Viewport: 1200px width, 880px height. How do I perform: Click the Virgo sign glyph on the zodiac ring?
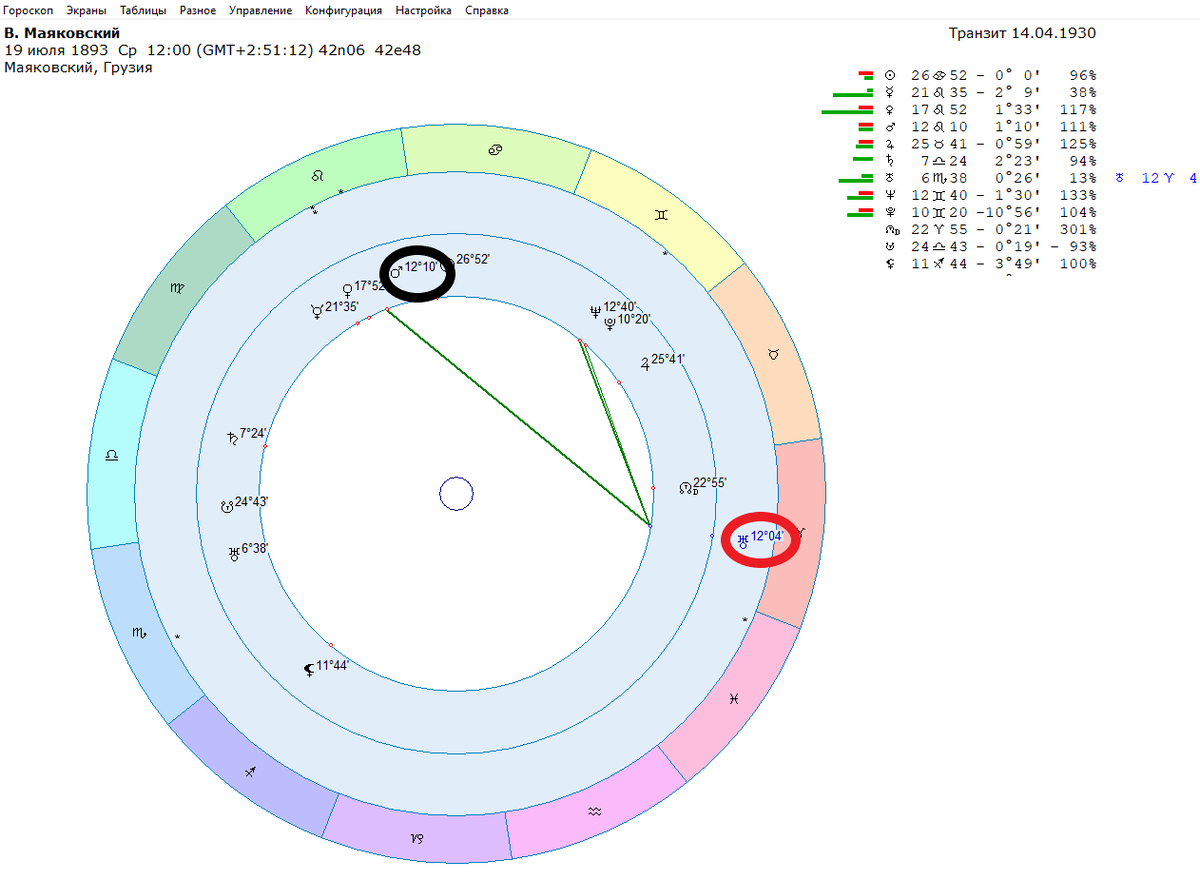176,288
